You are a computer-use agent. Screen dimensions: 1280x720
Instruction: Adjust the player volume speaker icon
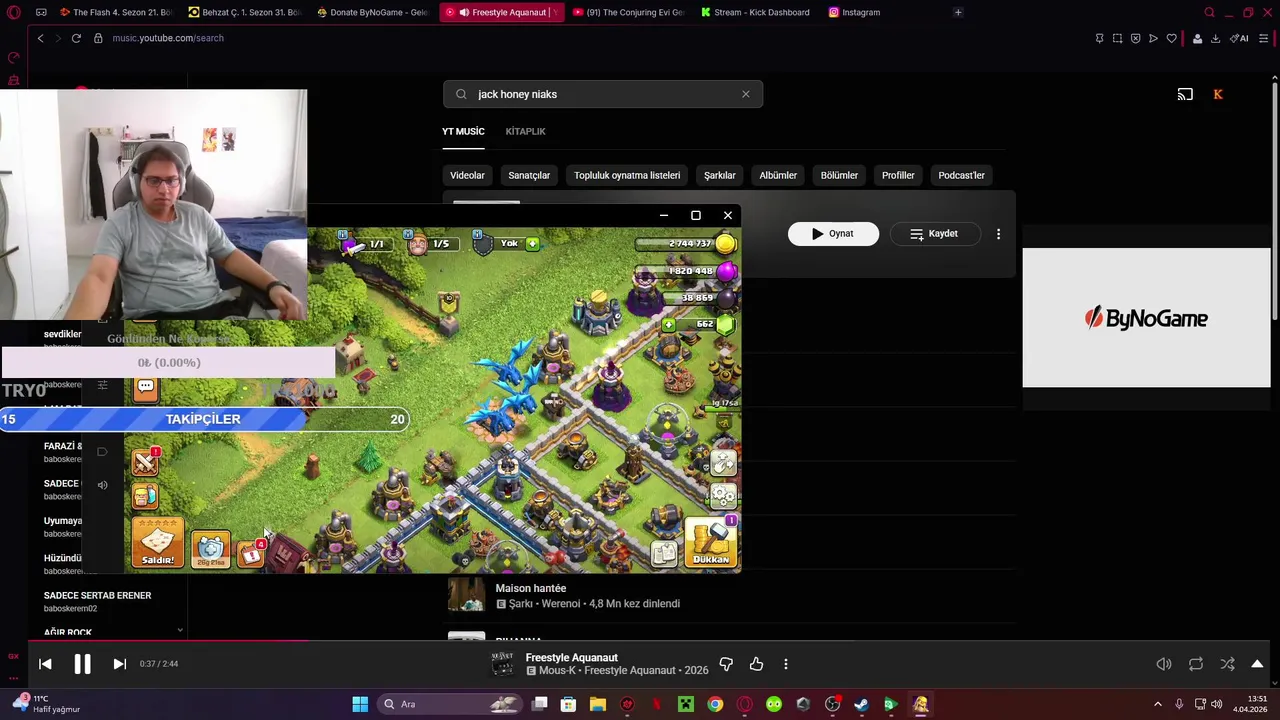coord(1164,664)
